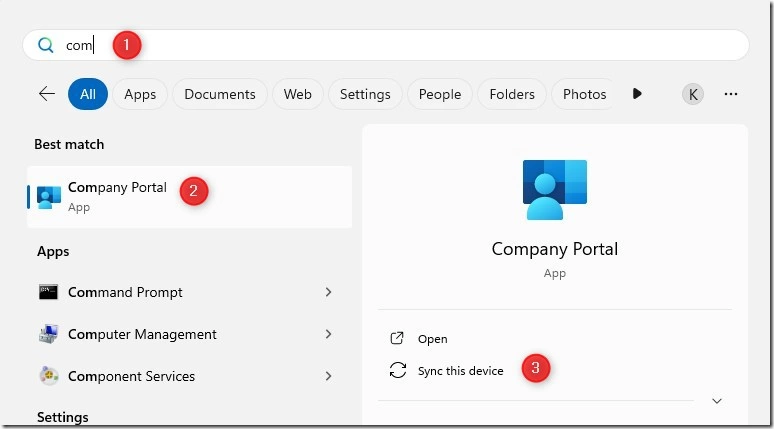The image size is (774, 429).
Task: Expand Component Services details chevron
Action: 328,376
